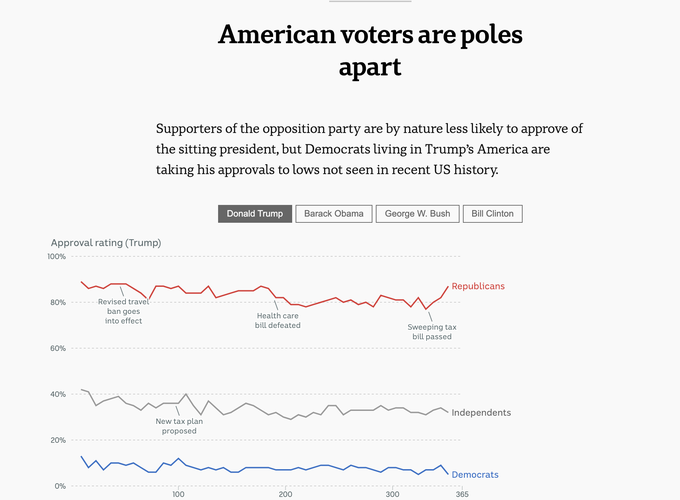
Task: Click the 365 x-axis end label
Action: tap(461, 494)
